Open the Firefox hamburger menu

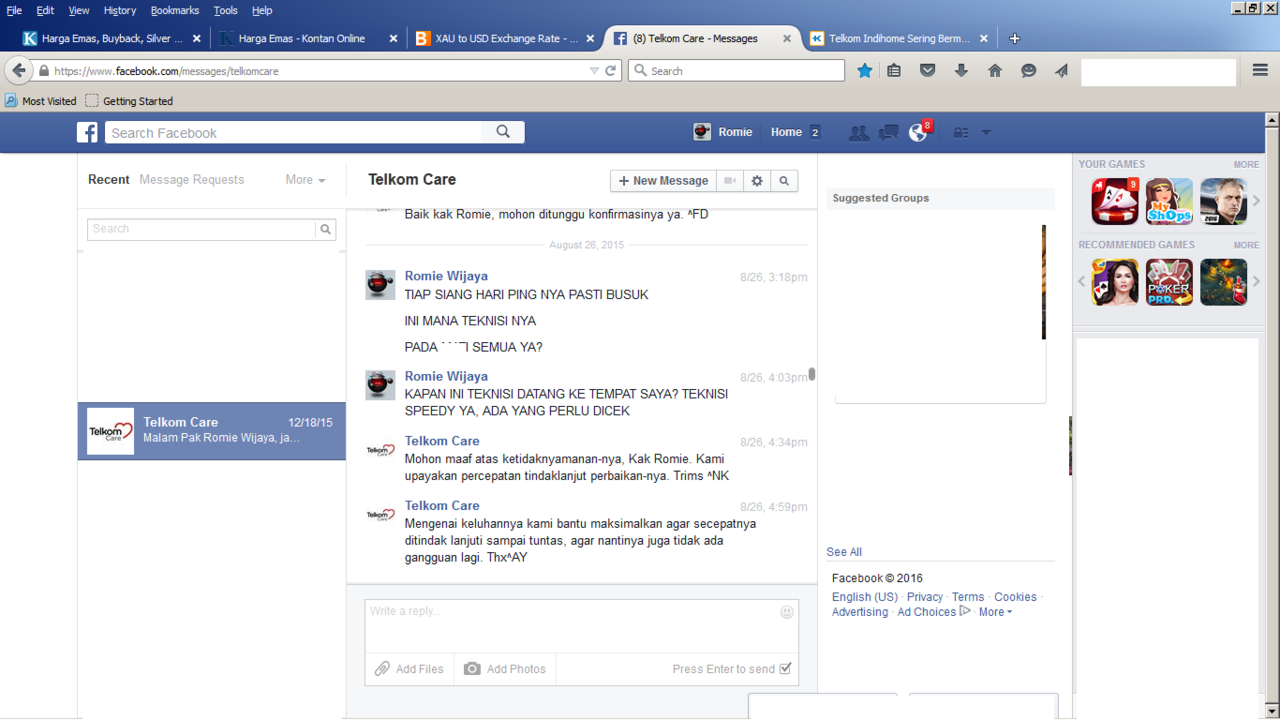tap(1260, 70)
